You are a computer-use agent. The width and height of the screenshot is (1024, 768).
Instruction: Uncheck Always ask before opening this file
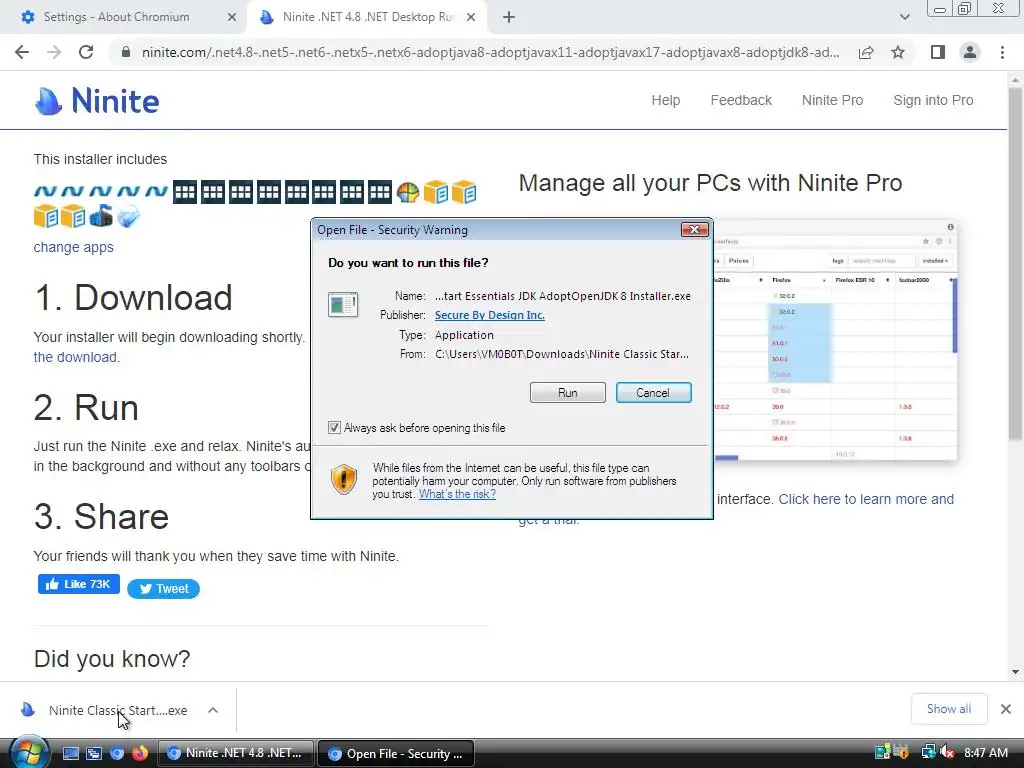point(334,428)
